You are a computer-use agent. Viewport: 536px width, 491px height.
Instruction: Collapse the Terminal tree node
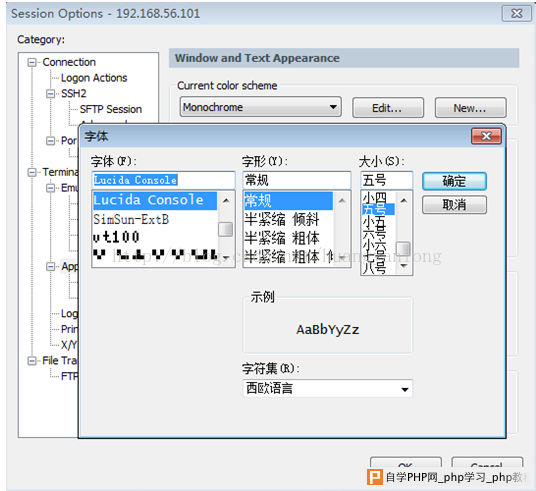pos(32,172)
